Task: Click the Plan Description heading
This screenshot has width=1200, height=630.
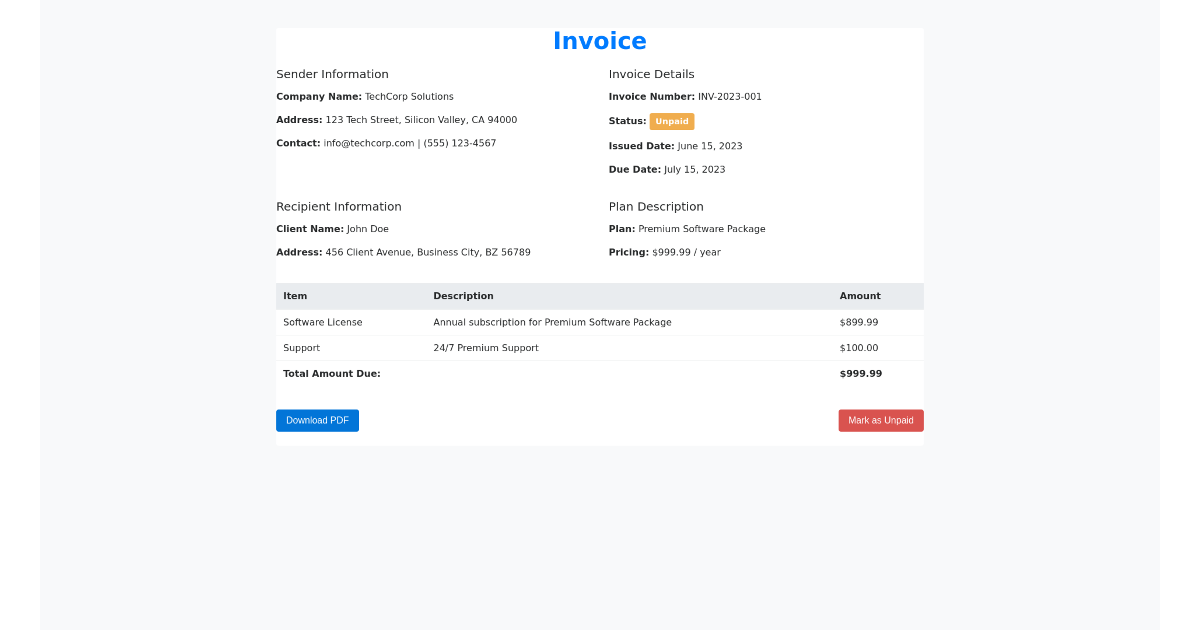Action: [656, 206]
